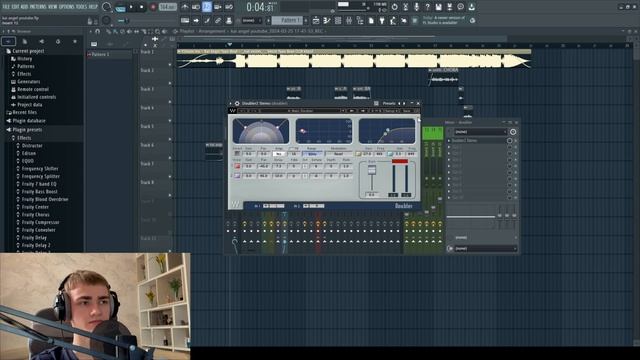Open the piano roll view icon

pyautogui.click(x=327, y=20)
